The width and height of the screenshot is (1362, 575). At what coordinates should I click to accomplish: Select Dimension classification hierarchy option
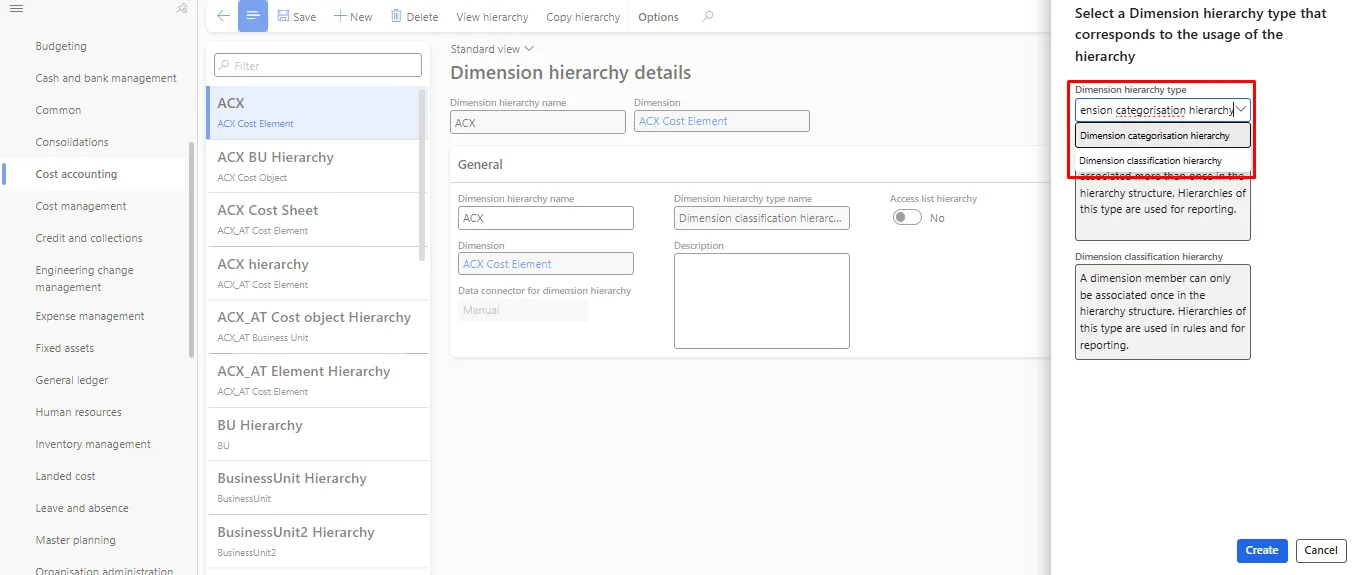1163,160
